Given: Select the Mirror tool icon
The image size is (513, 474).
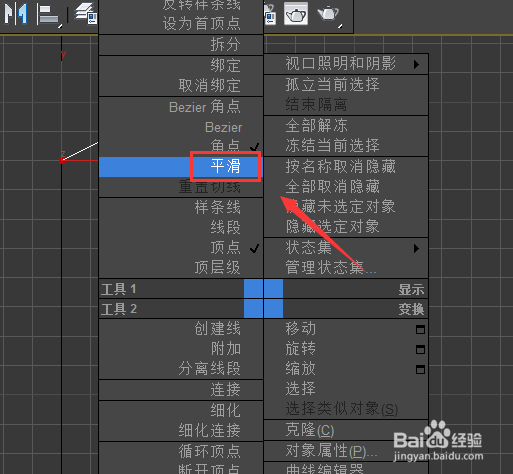Looking at the screenshot, I should pos(15,14).
